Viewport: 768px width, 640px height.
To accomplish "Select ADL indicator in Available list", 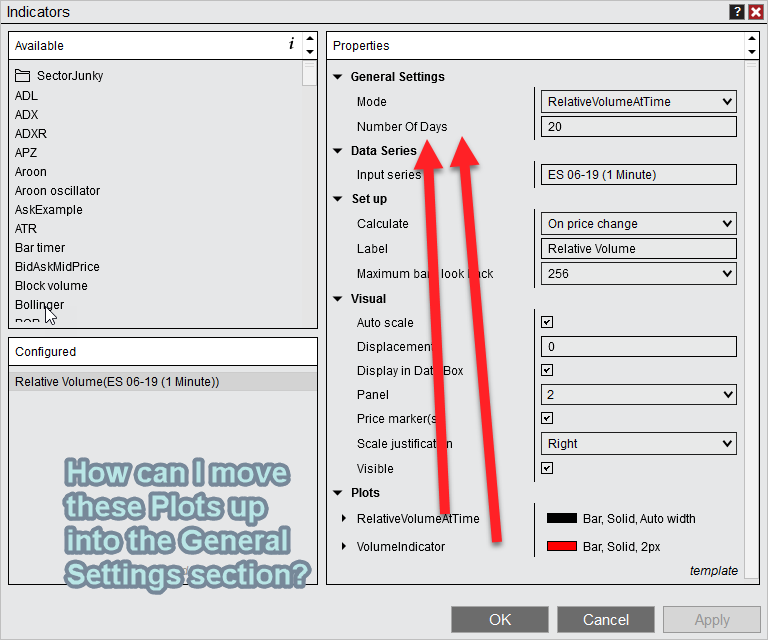I will (26, 95).
